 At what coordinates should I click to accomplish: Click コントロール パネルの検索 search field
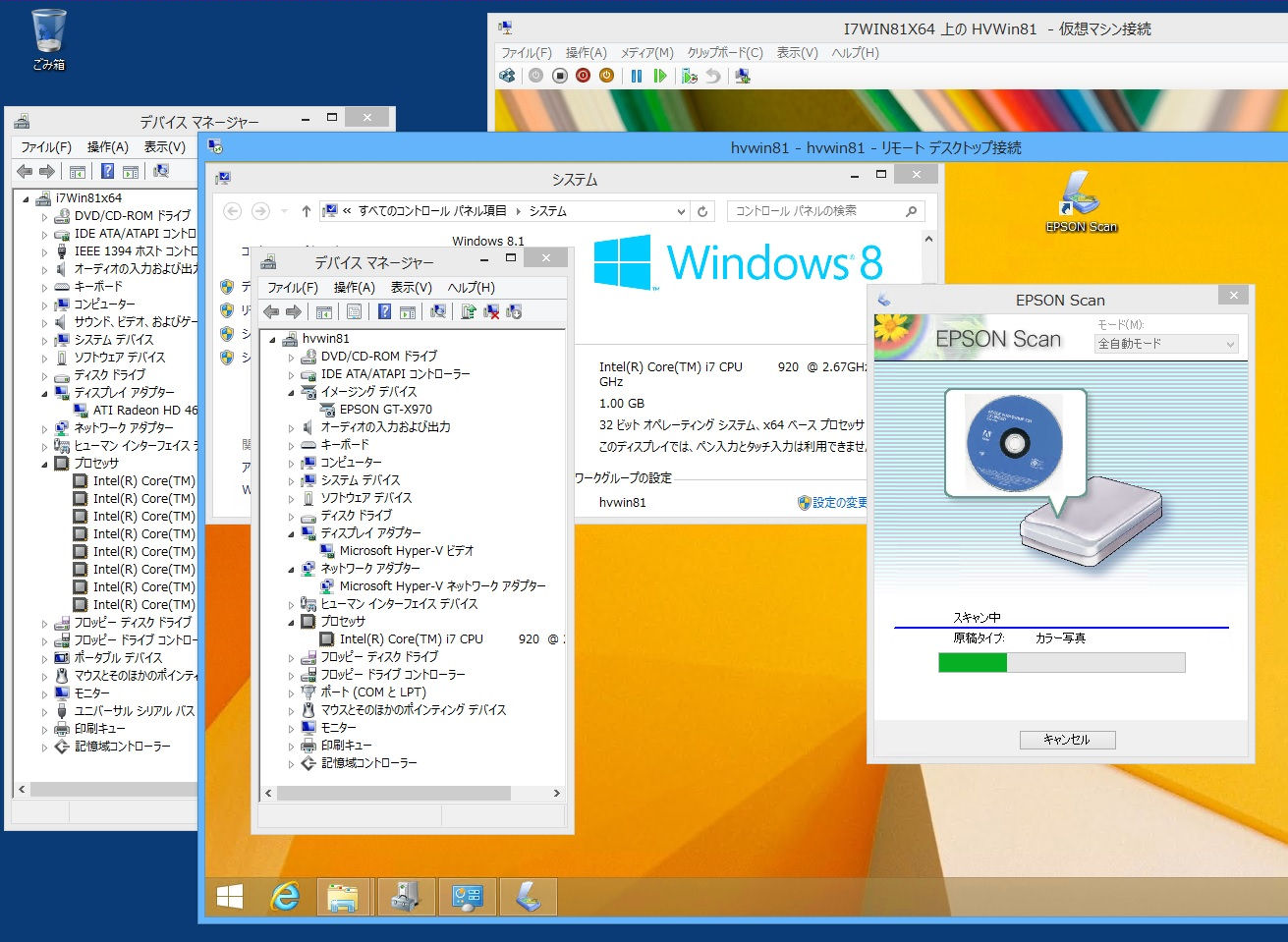826,211
